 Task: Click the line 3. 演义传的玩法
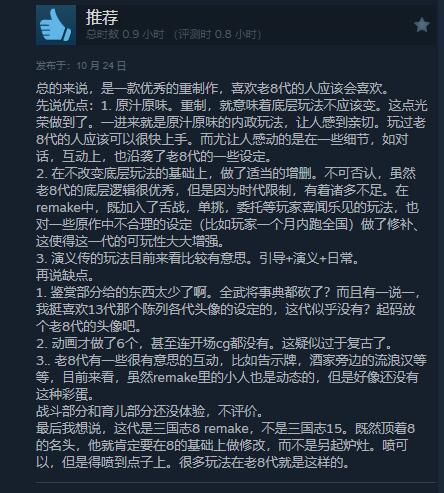198,258
